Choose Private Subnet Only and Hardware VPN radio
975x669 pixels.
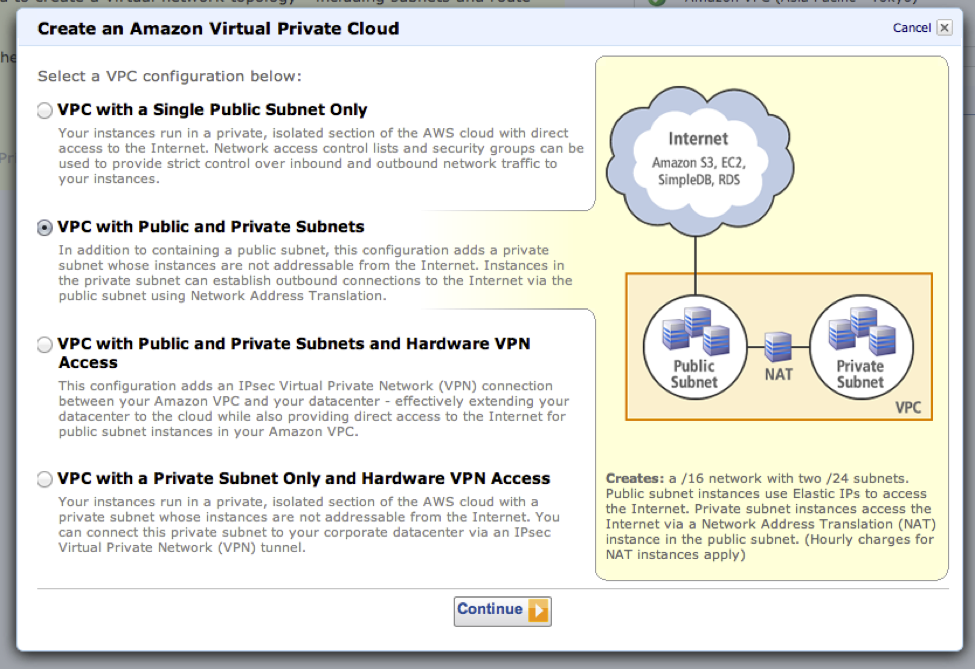coord(44,479)
